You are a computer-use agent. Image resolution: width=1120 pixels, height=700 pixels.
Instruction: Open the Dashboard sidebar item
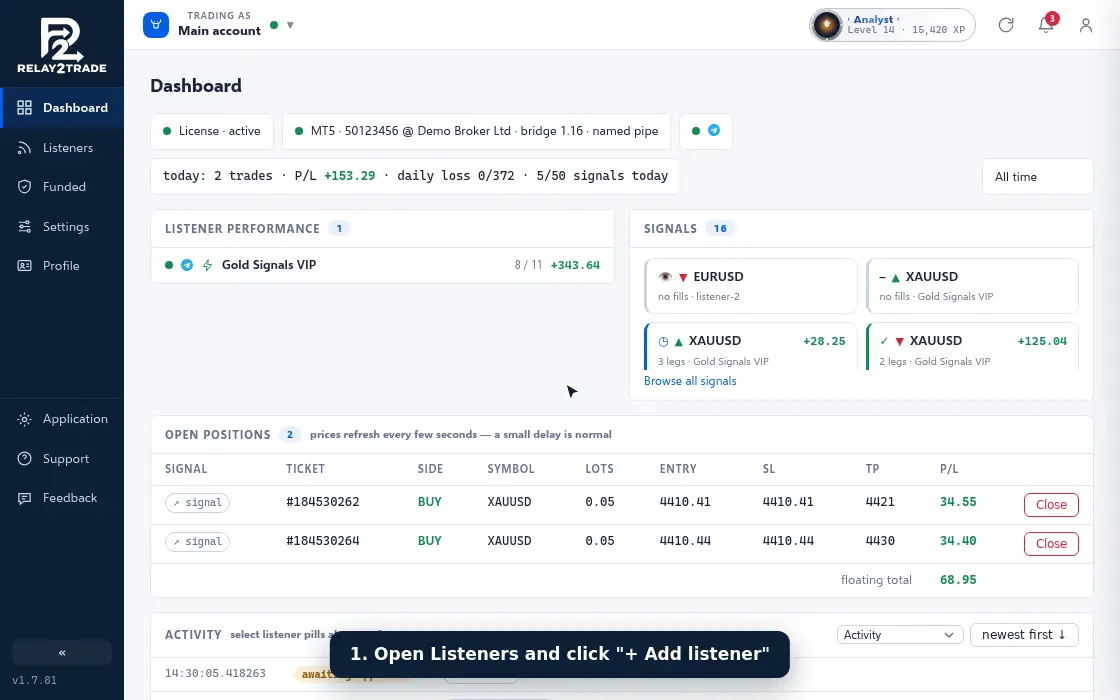coord(62,108)
